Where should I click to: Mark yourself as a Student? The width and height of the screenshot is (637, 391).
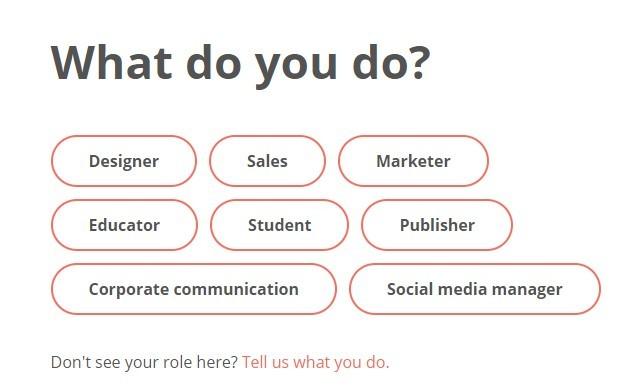coord(280,225)
